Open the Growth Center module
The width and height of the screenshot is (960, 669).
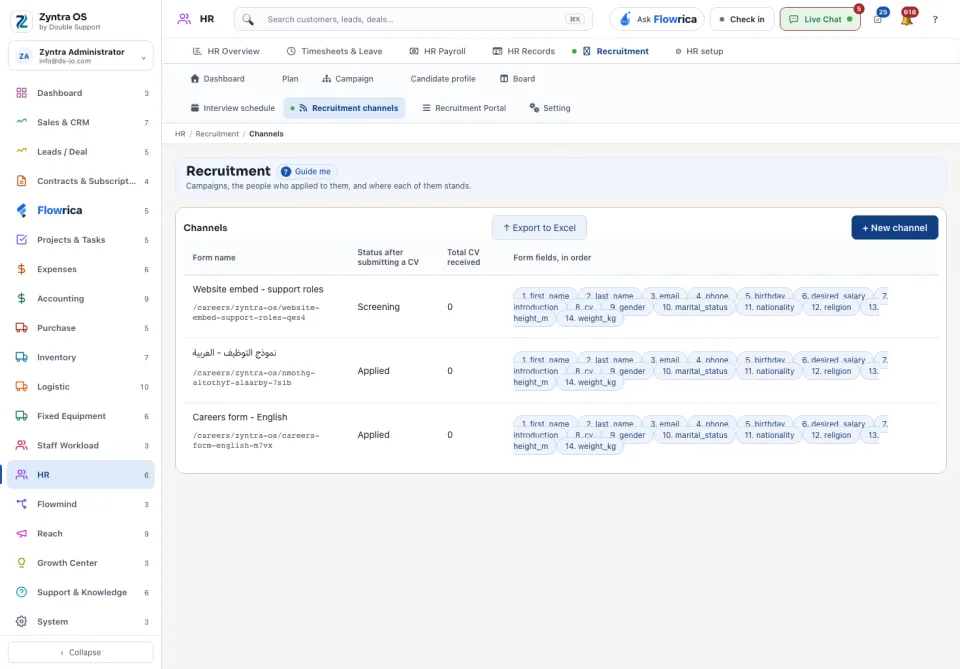click(80, 563)
